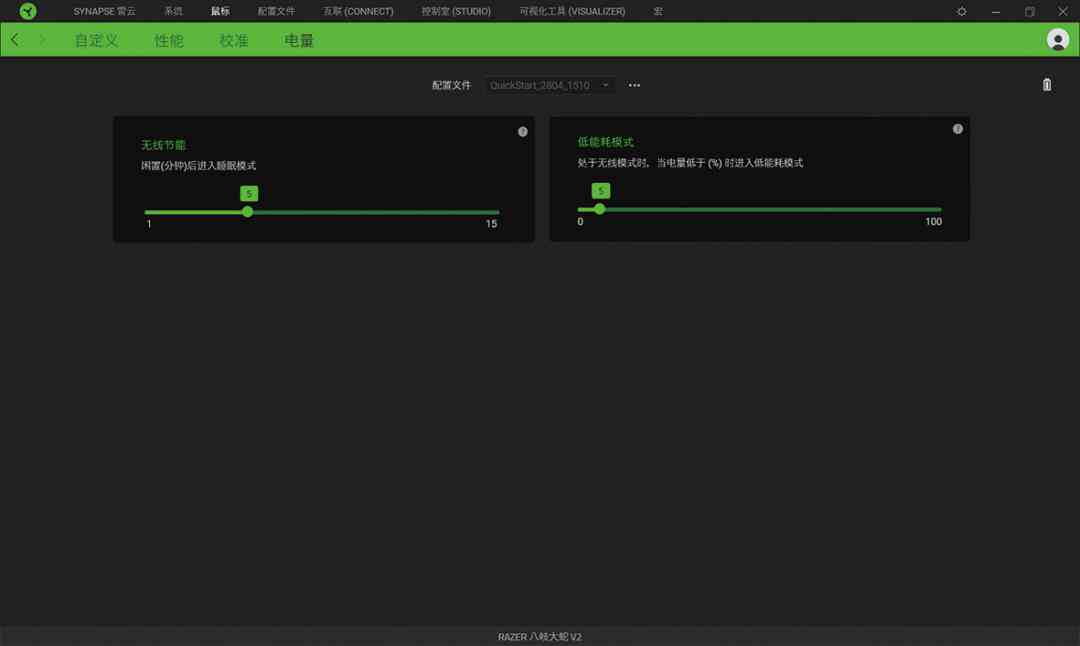Viewport: 1080px width, 646px height.
Task: Open the user account avatar
Action: click(x=1058, y=40)
